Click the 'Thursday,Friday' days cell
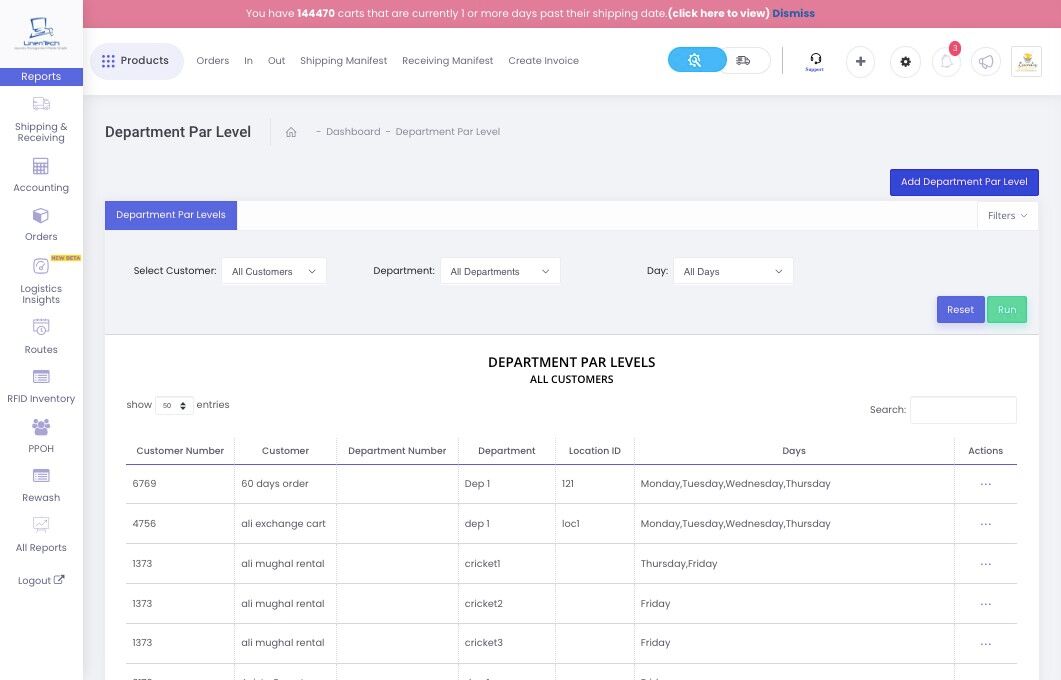This screenshot has width=1061, height=680. (x=794, y=564)
